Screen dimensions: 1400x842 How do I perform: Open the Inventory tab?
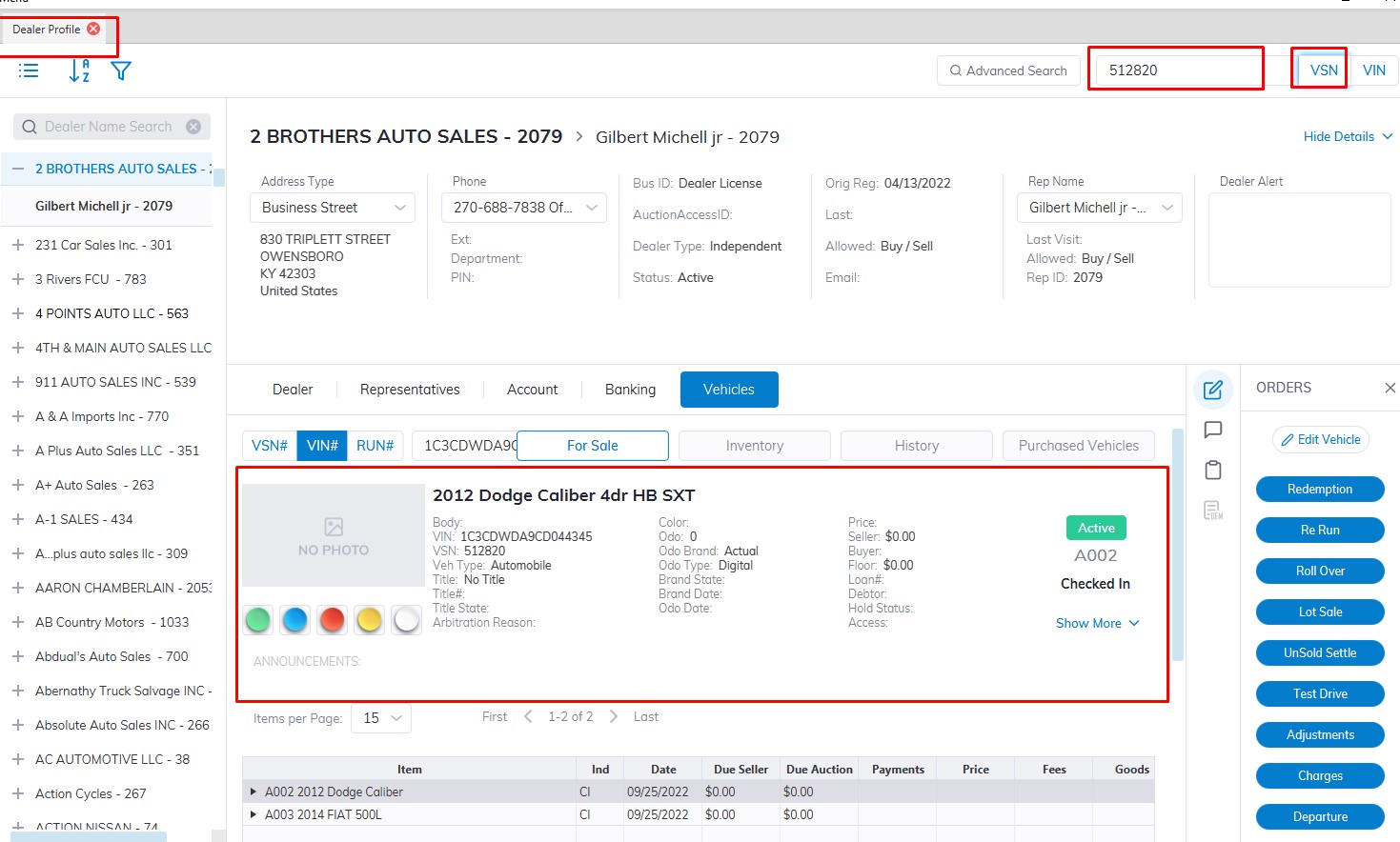[x=754, y=446]
